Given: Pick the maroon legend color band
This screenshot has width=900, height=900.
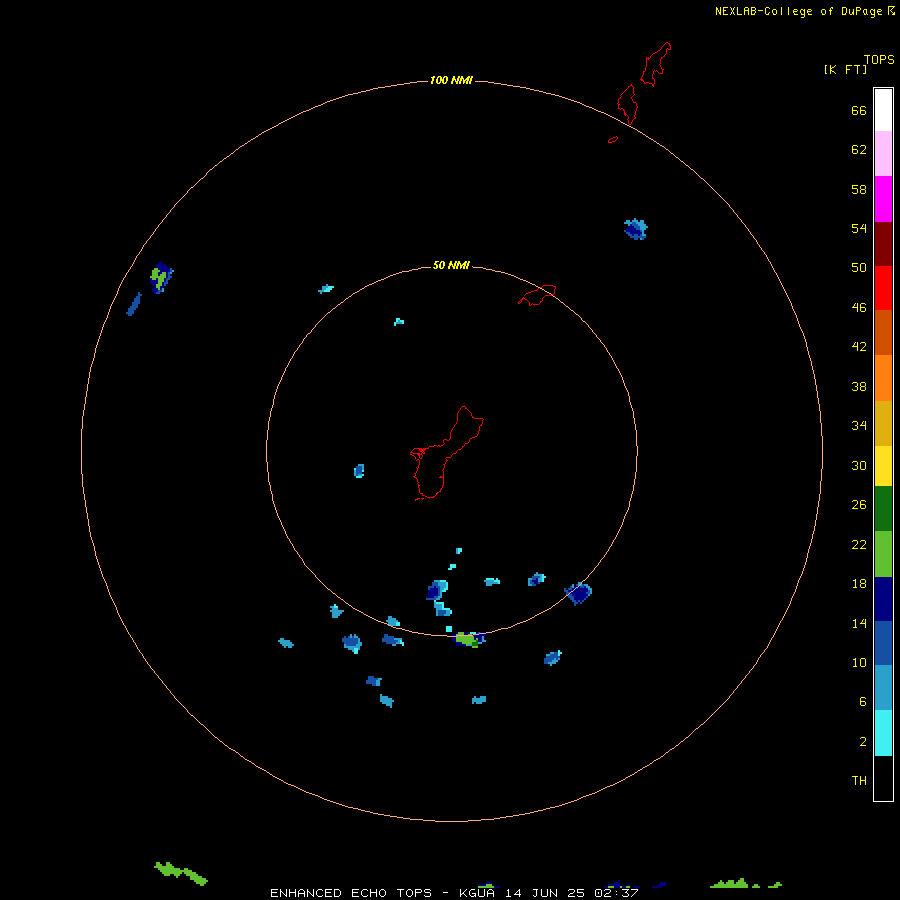Looking at the screenshot, I should tap(883, 243).
